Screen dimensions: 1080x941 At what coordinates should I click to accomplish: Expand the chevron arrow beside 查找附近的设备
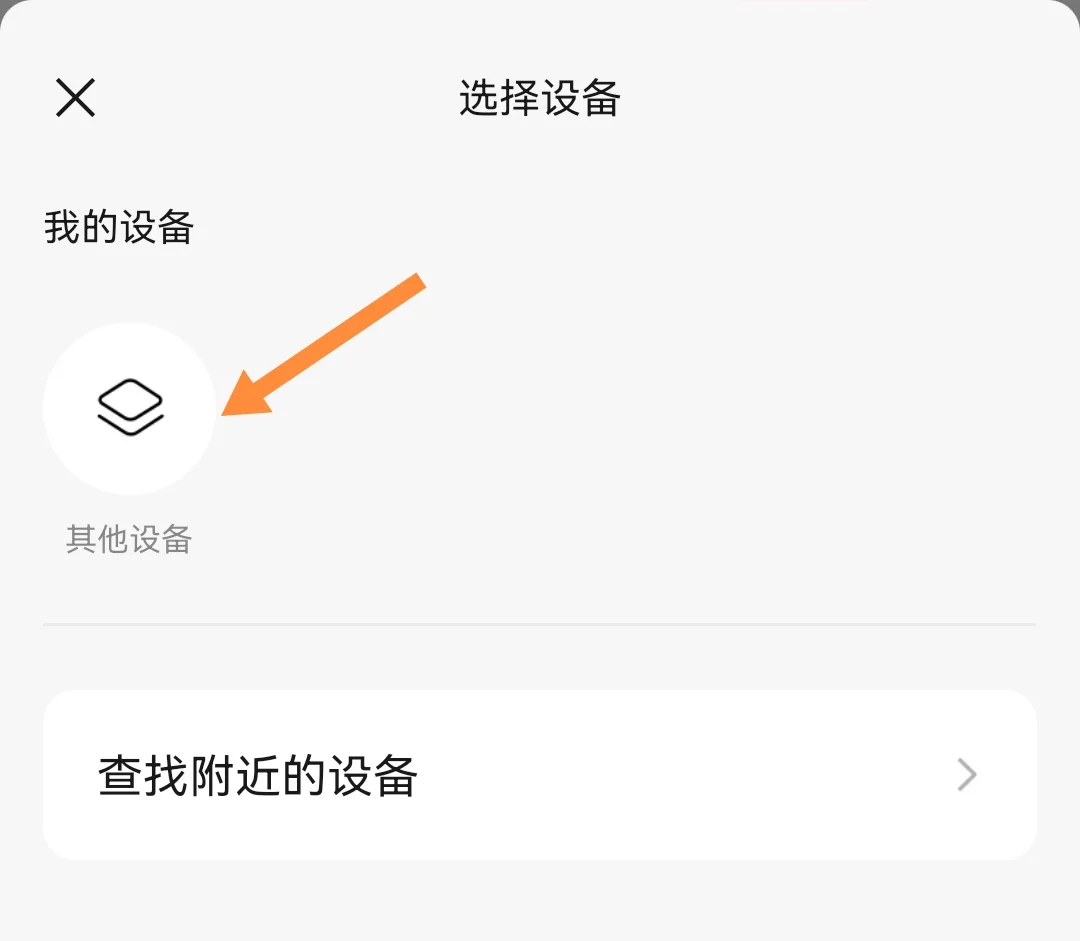[x=967, y=775]
